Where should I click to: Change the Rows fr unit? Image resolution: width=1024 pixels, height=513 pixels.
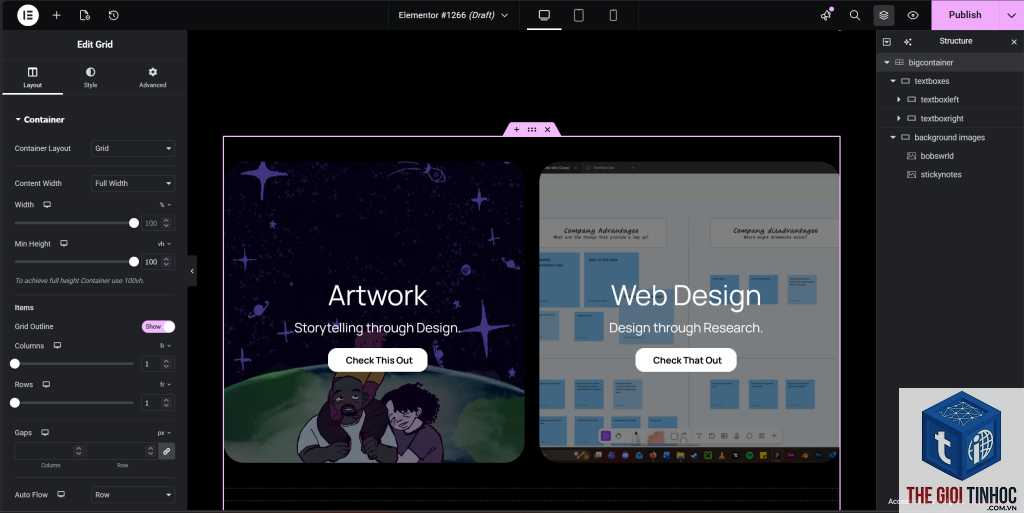pyautogui.click(x=165, y=384)
